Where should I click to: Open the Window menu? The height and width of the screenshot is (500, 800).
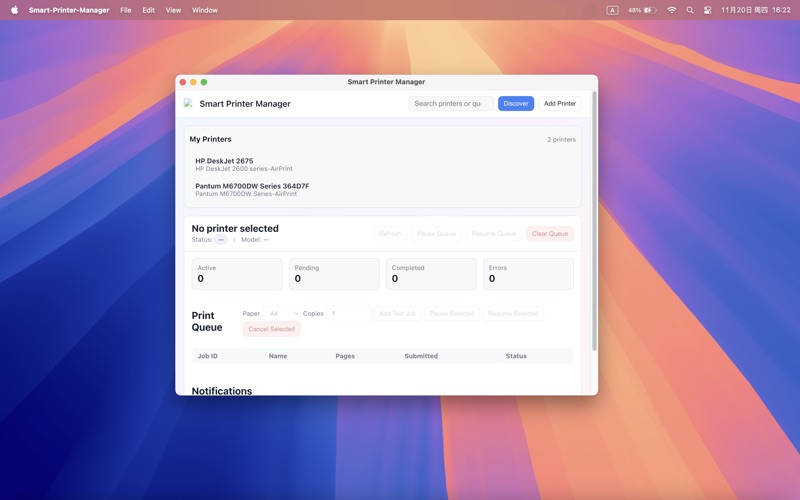click(204, 10)
